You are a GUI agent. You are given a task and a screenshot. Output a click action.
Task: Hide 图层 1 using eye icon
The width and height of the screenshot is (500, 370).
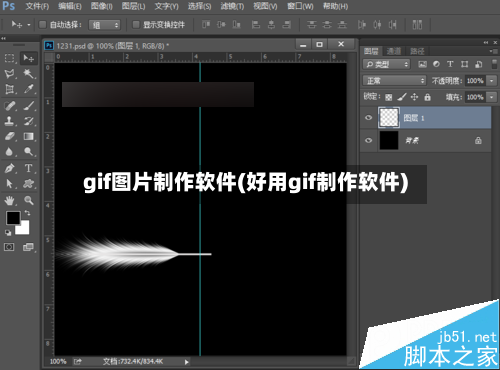(x=368, y=118)
